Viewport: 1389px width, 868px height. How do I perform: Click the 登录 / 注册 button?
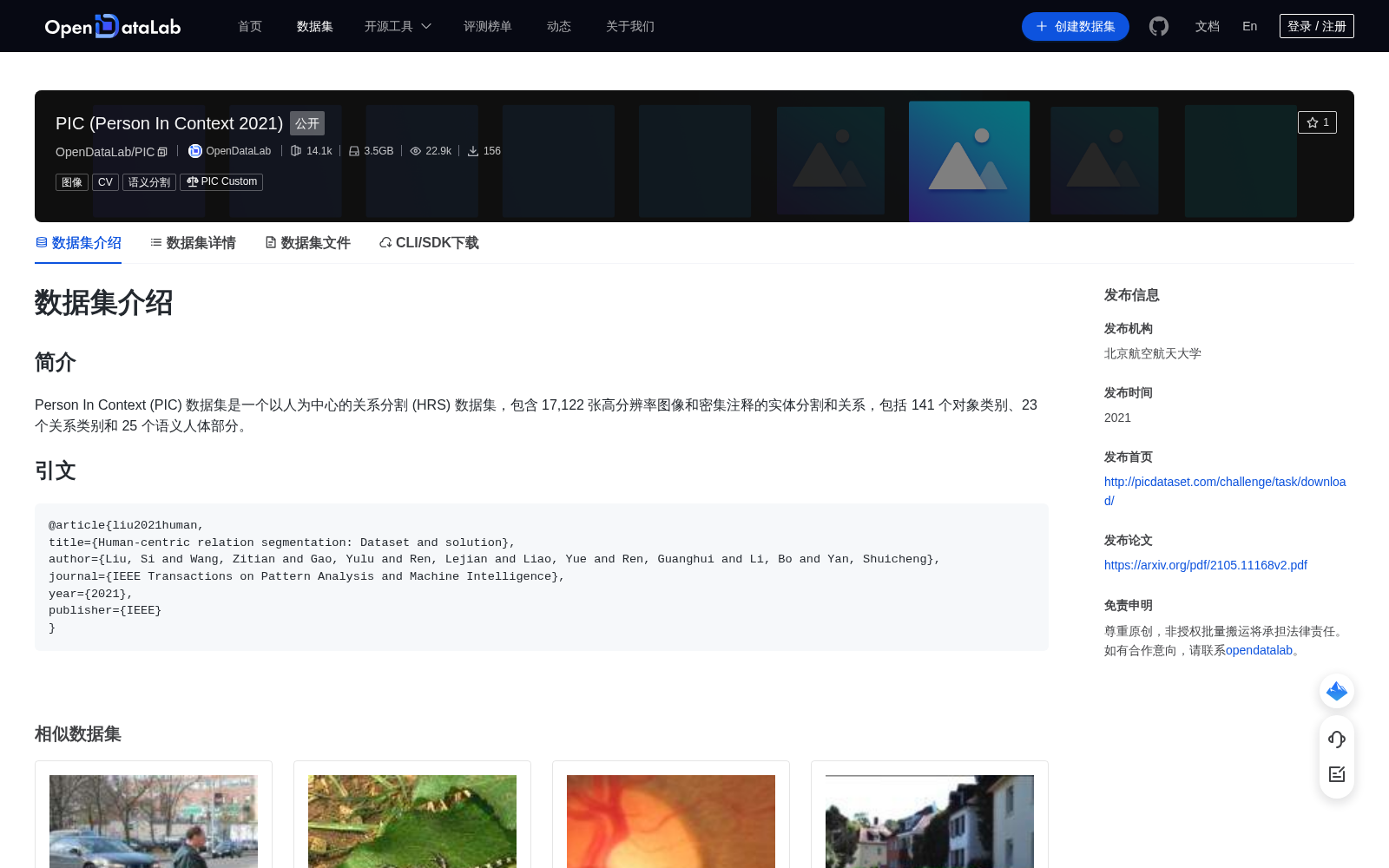pyautogui.click(x=1317, y=26)
